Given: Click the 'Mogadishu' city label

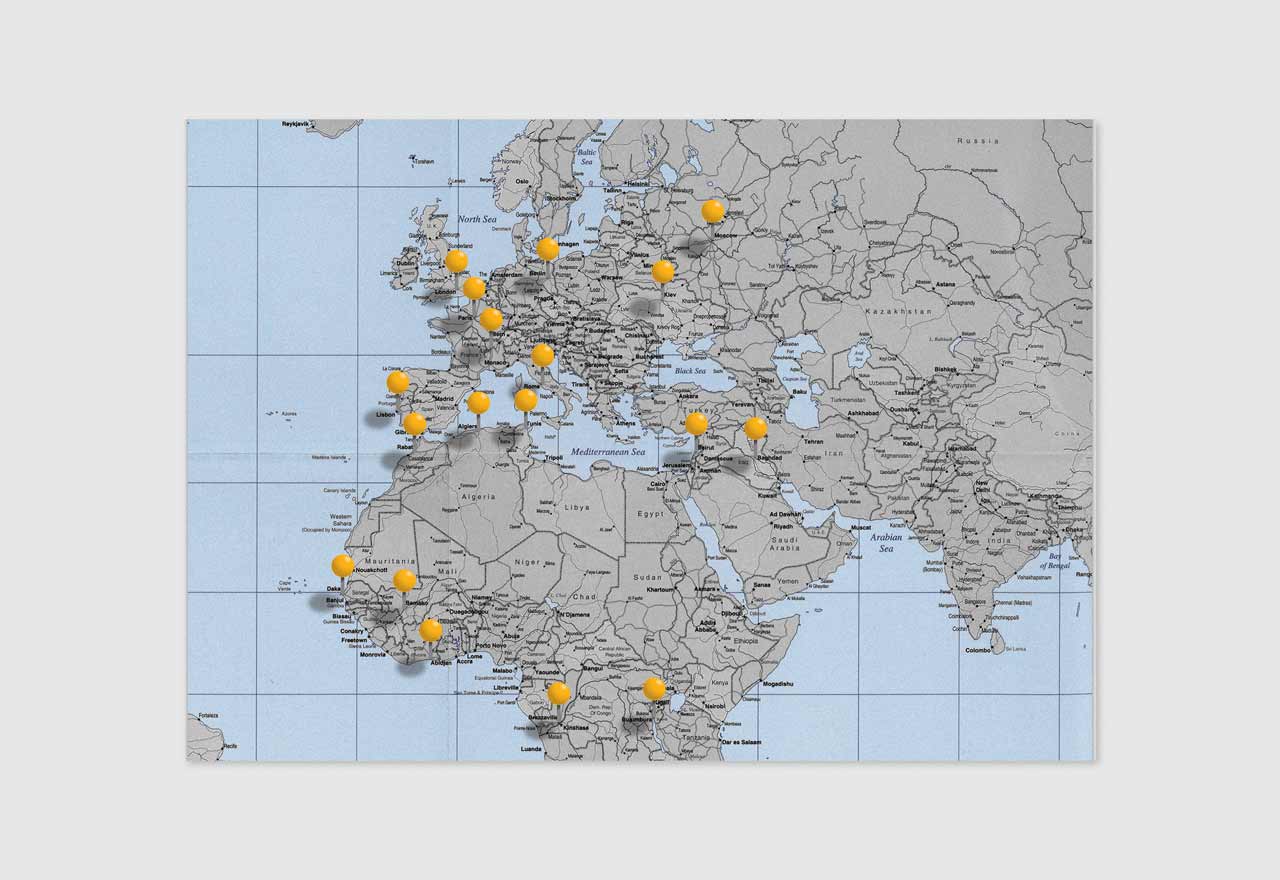Looking at the screenshot, I should [x=777, y=684].
